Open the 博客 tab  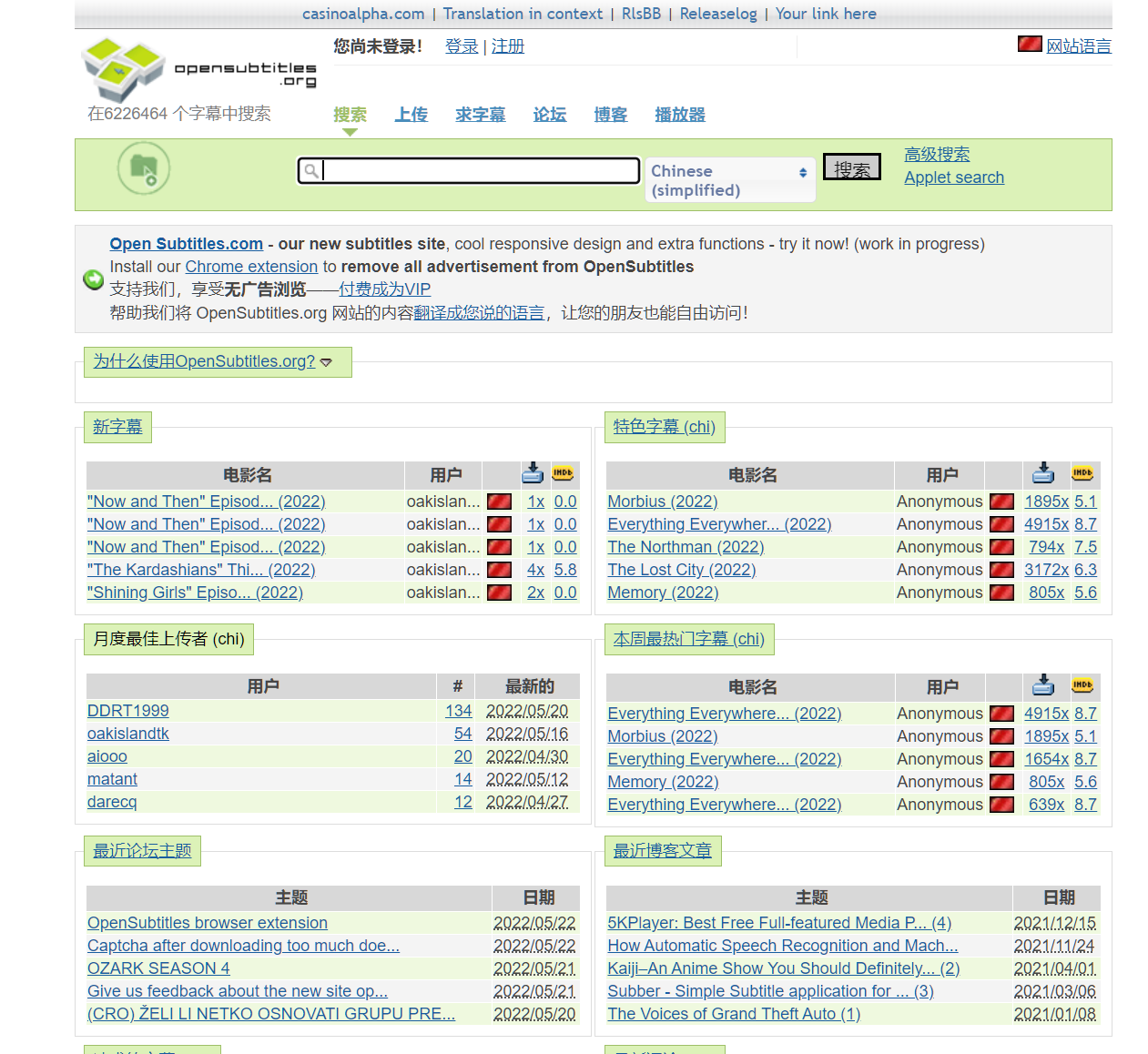611,115
